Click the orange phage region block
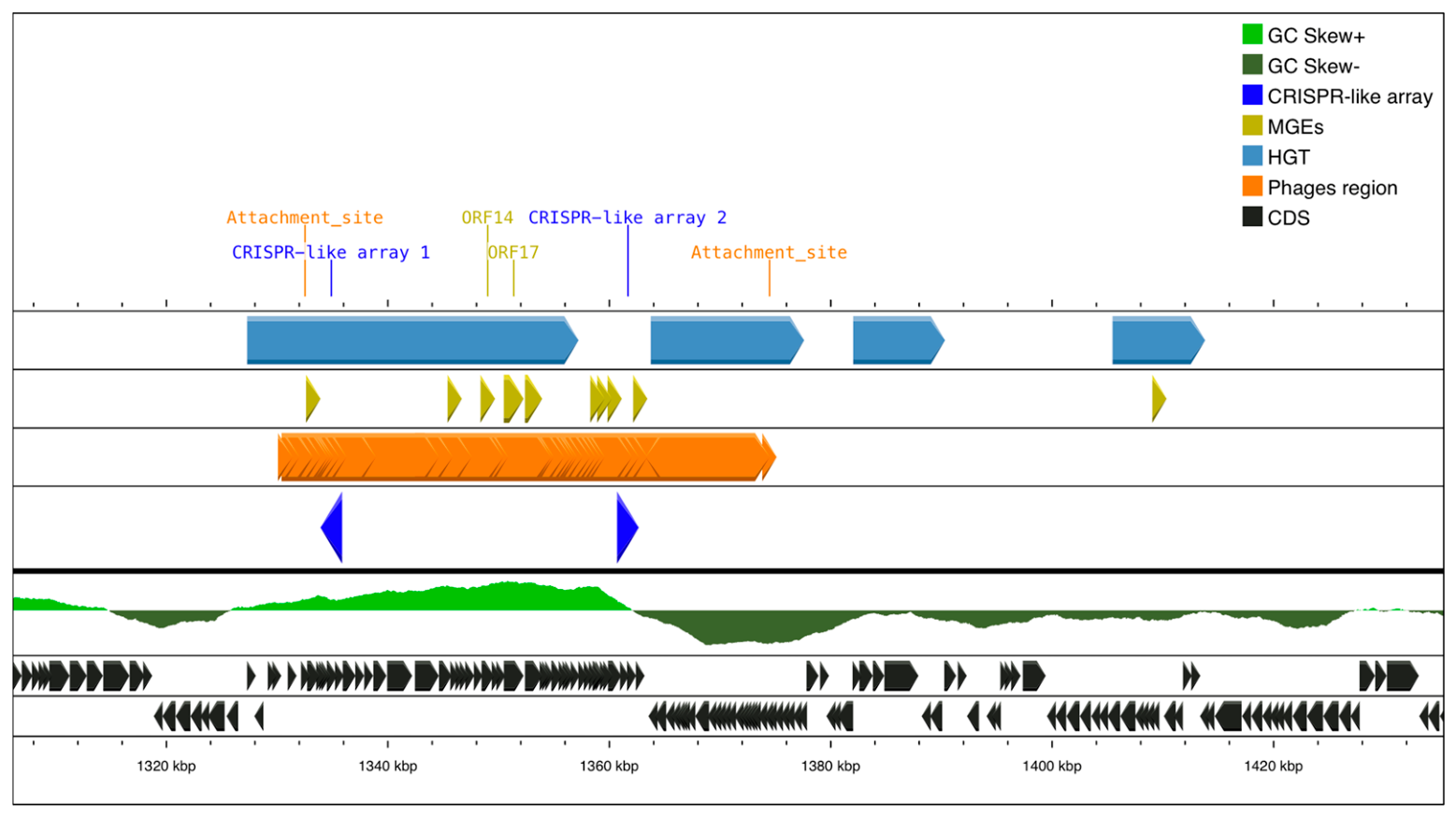Screen dimensions: 1456x817 tap(524, 457)
